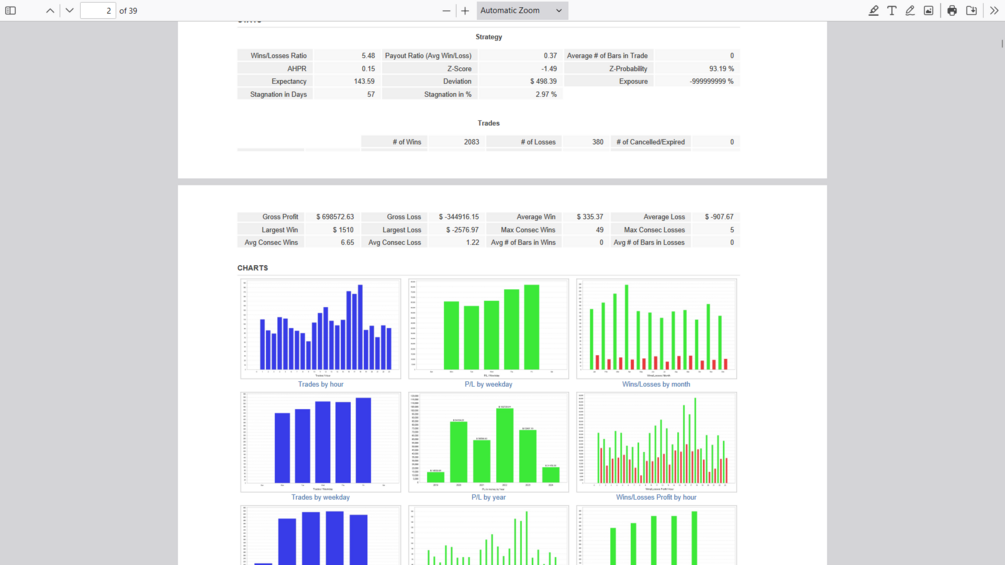Open Wins/Losses Profit by hour link
Image resolution: width=1005 pixels, height=565 pixels.
coord(656,497)
